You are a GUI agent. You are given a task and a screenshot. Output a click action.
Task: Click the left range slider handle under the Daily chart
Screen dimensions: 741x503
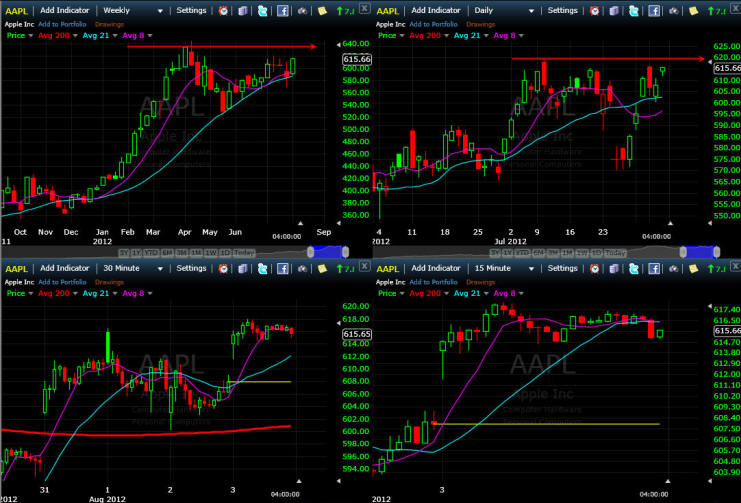(683, 252)
